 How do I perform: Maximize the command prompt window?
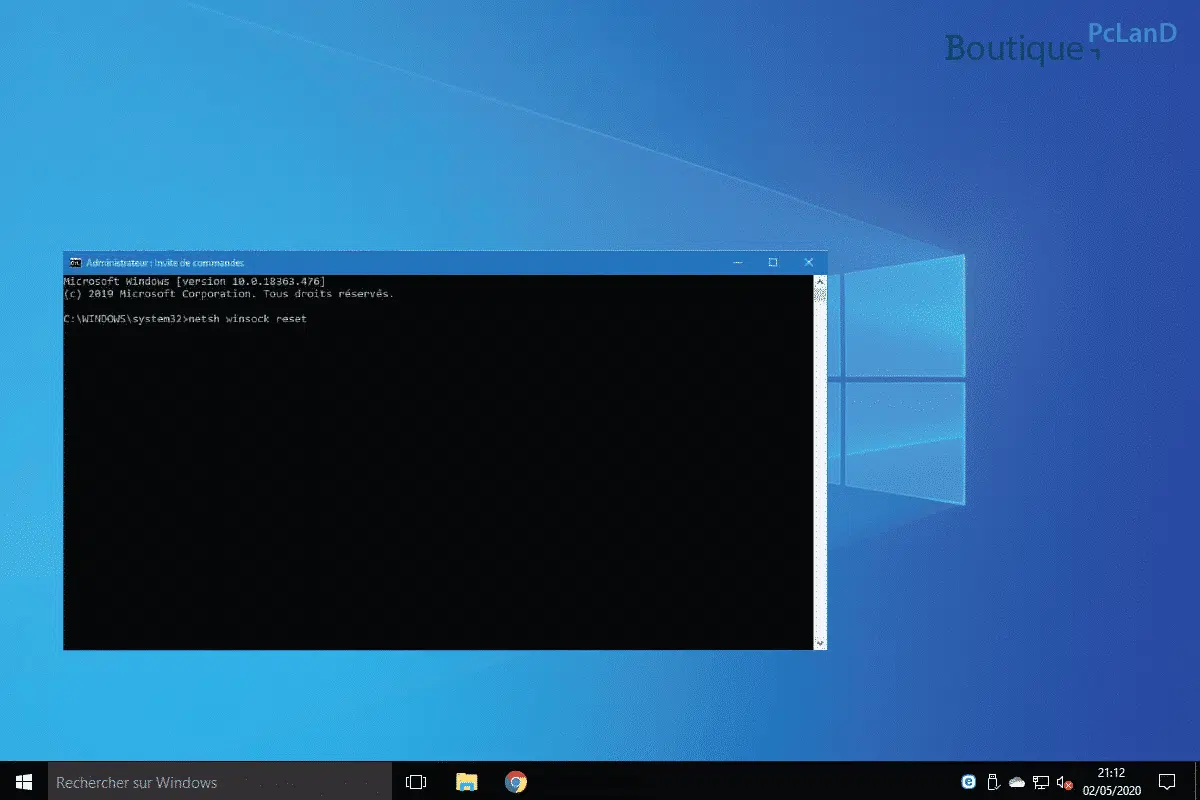[773, 262]
